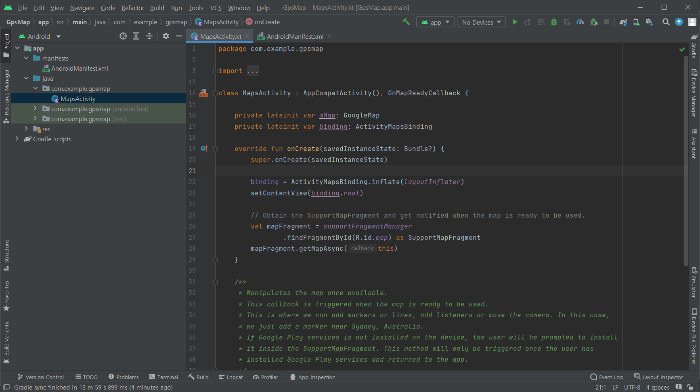Sync project with Gradle files icon
The image size is (700, 392).
tap(623, 22)
